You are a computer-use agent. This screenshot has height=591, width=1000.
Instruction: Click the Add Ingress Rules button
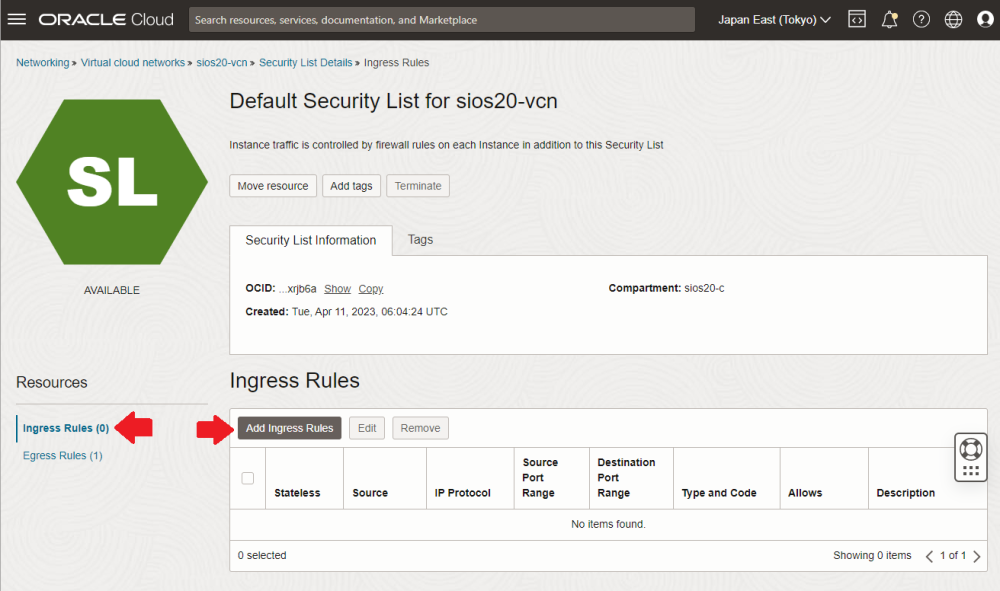pos(289,428)
